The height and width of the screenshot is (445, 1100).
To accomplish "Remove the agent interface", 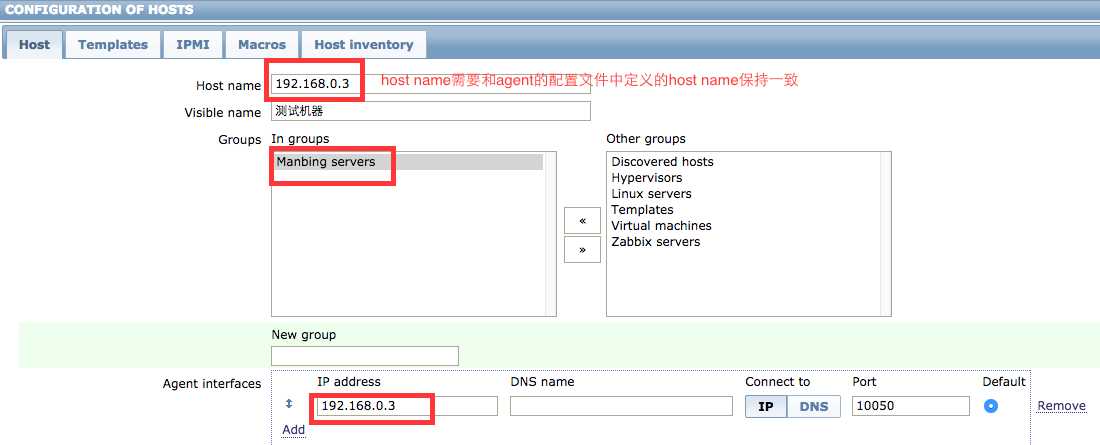I will pos(1061,406).
